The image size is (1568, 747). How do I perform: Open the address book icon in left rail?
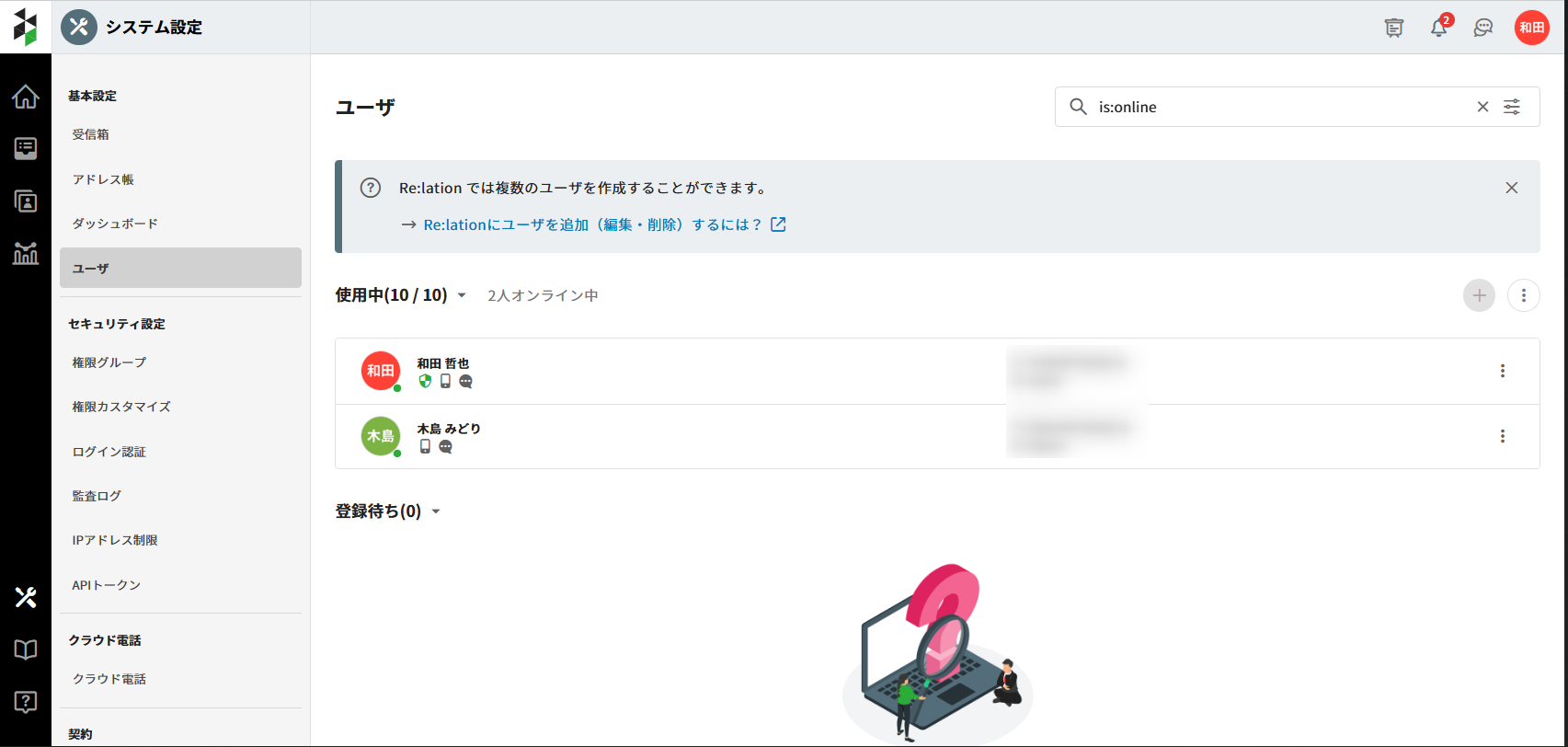pos(26,201)
